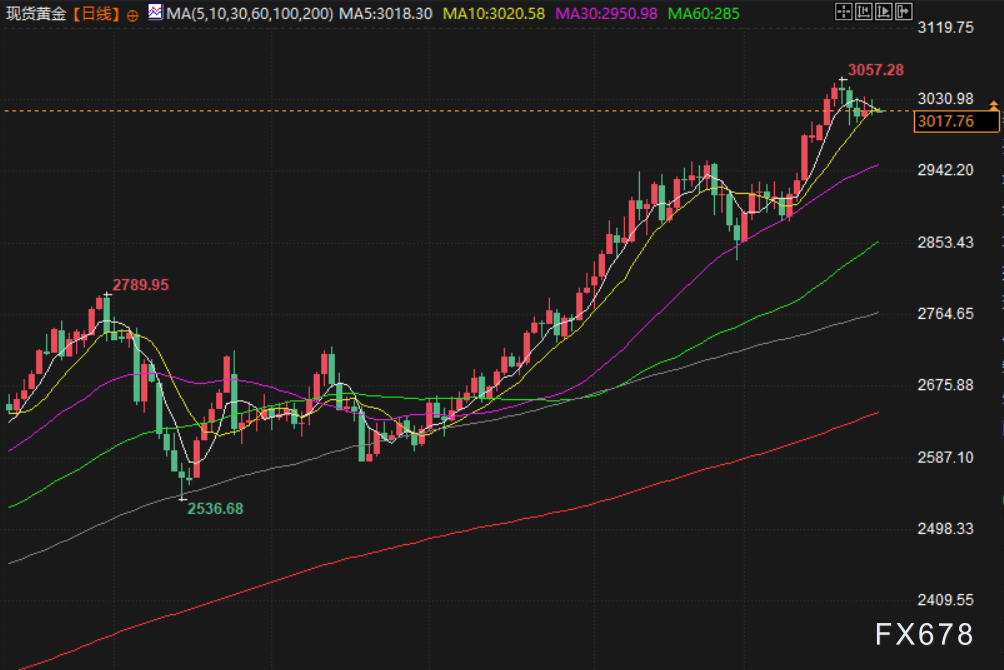Select the green MA60 legend label

[x=704, y=14]
